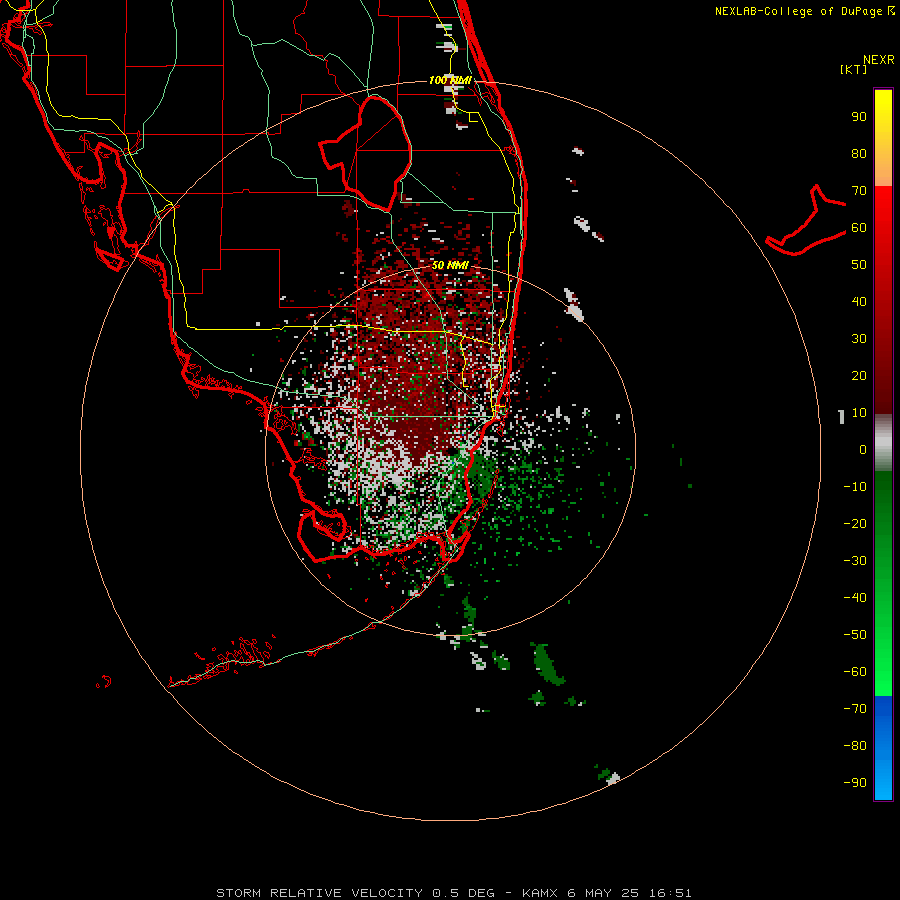
Task: Click the 70 value on velocity scale
Action: click(859, 191)
